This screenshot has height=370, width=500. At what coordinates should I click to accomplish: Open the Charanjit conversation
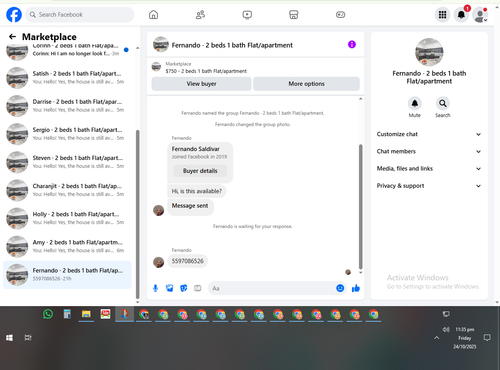[x=67, y=190]
